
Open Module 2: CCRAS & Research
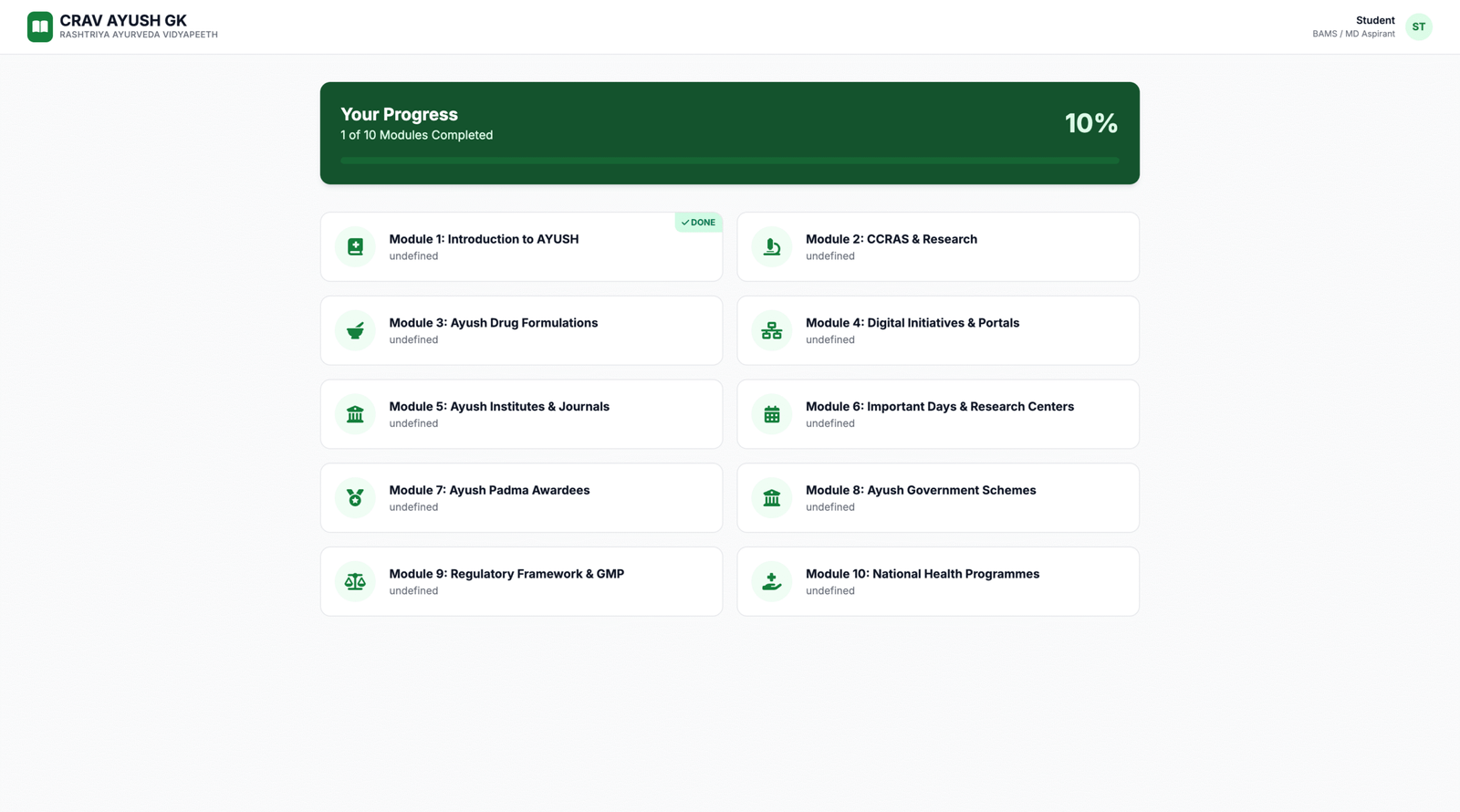[891, 239]
